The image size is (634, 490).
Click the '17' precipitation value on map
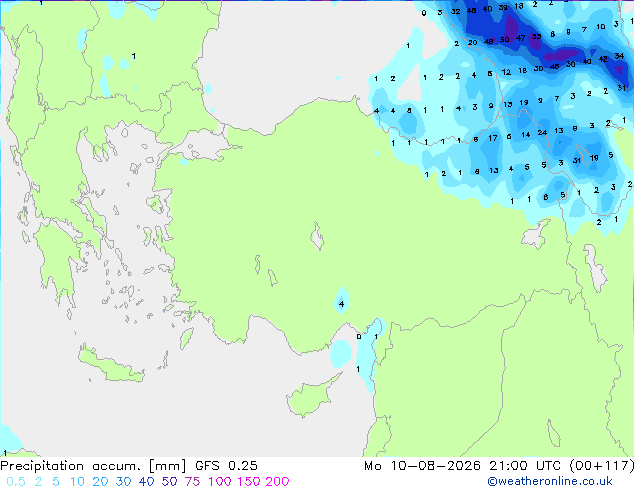pyautogui.click(x=492, y=138)
